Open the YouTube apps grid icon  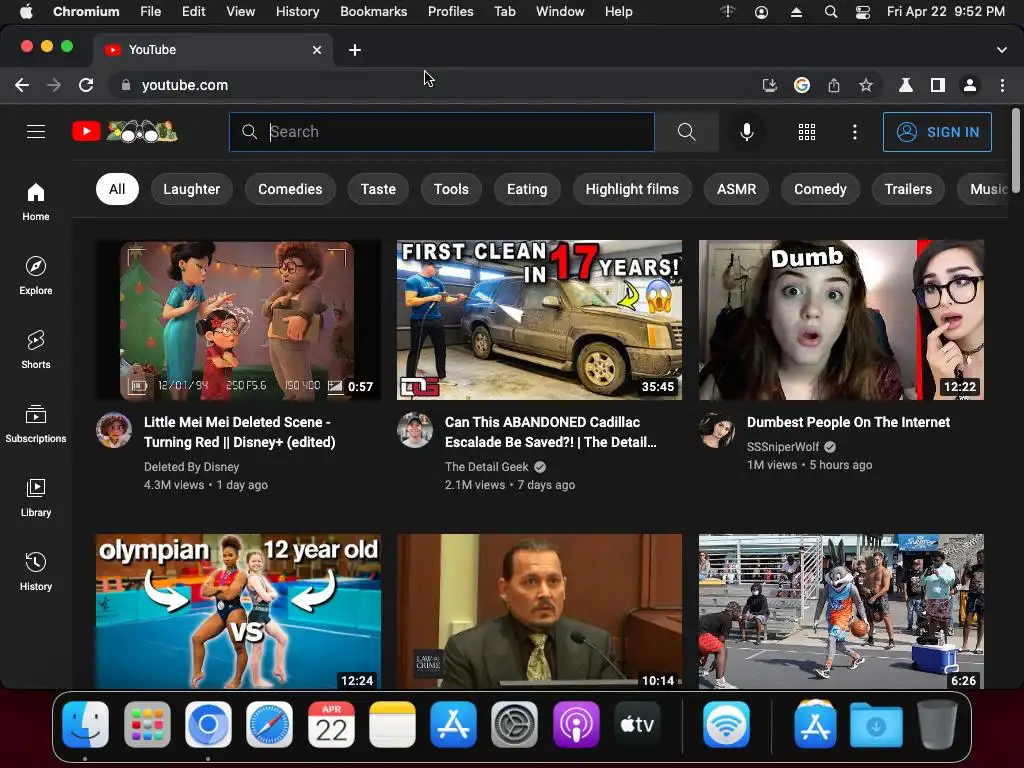point(807,132)
